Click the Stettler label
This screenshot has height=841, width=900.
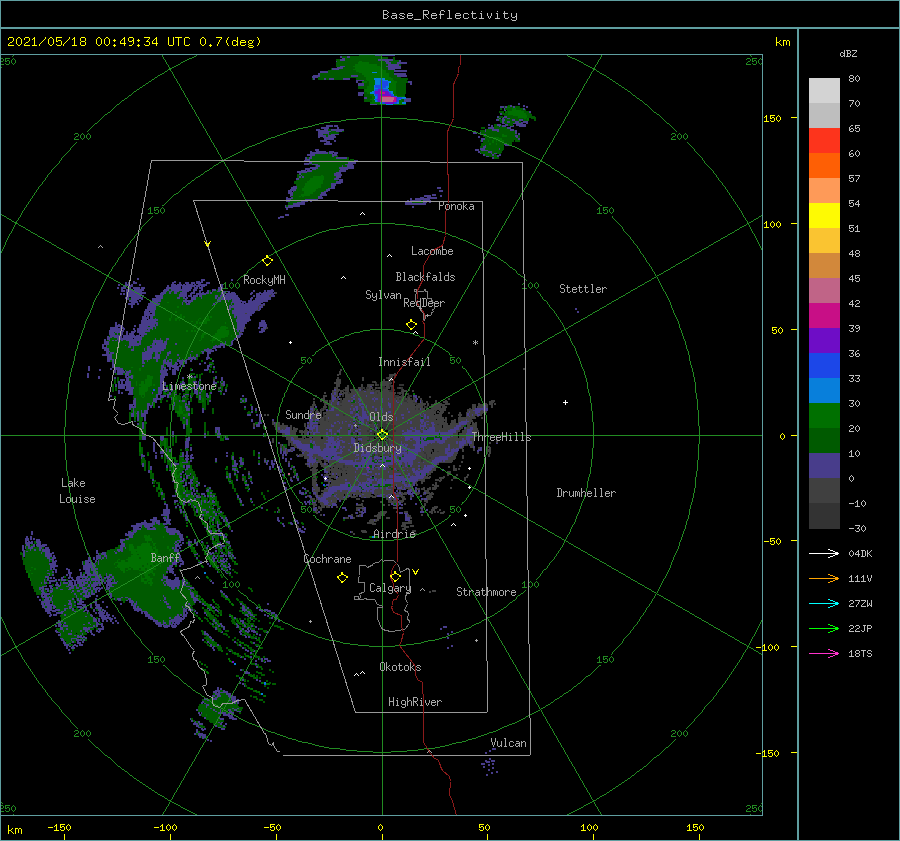pos(583,289)
